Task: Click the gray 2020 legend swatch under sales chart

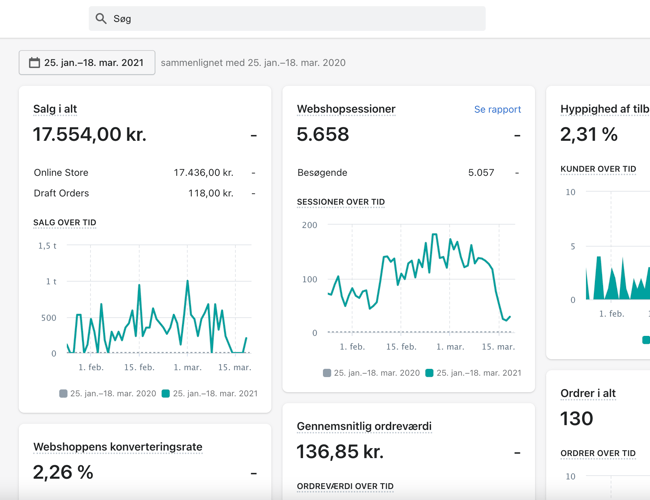Action: pos(63,393)
